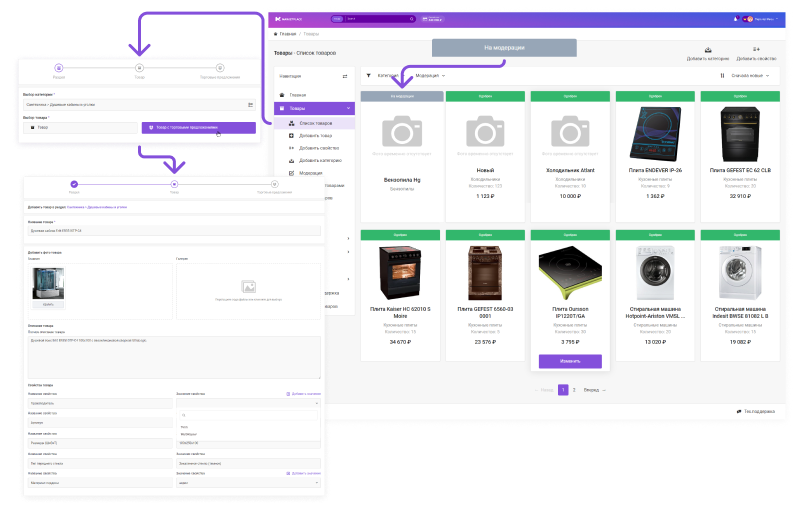Screen dimensions: 804x508
Task: Open 'Добавить товар' sidebar item
Action: pyautogui.click(x=316, y=134)
